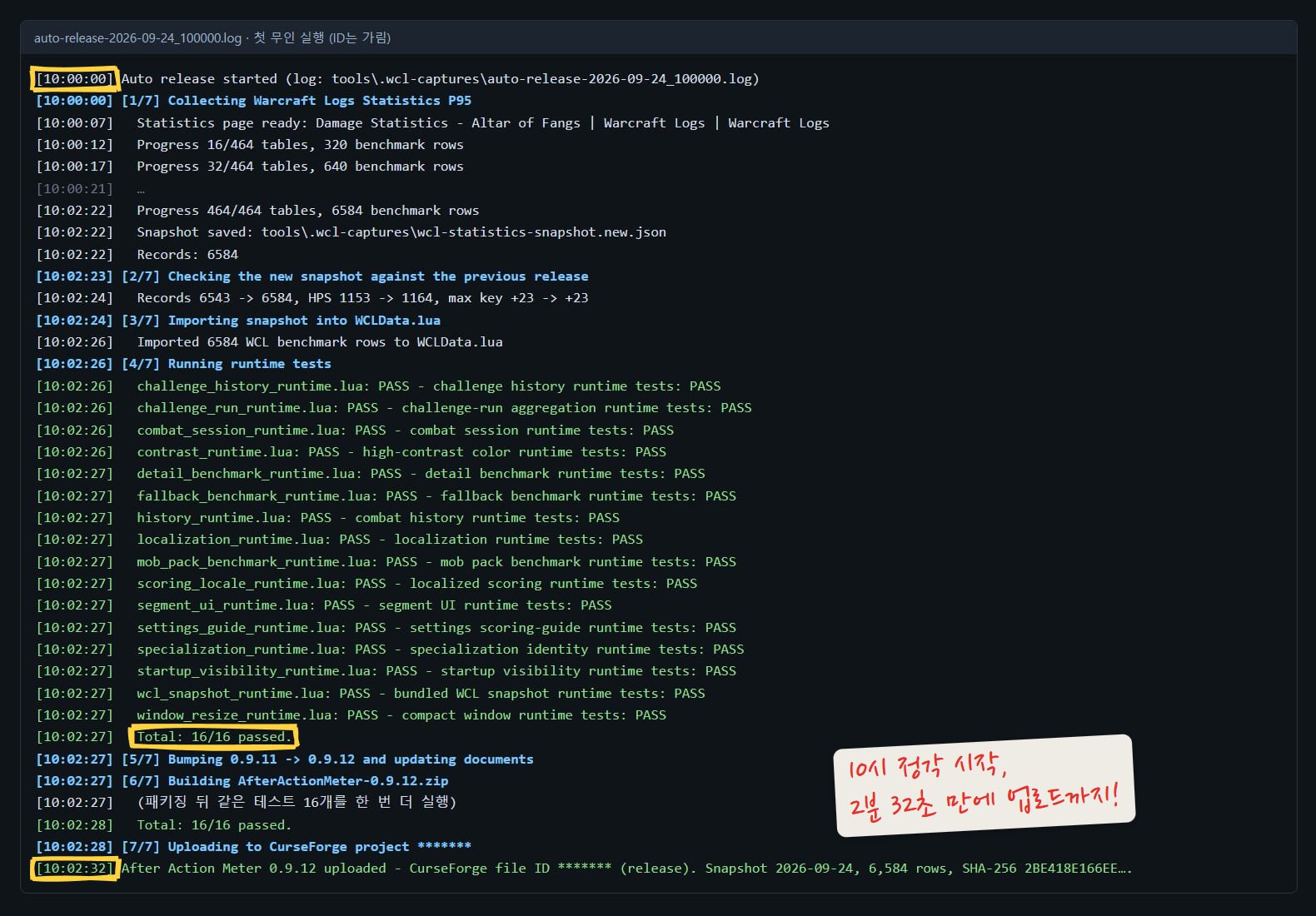Select '[2/7] Checking the new snapshot' step
The image size is (1316, 916).
[x=312, y=276]
